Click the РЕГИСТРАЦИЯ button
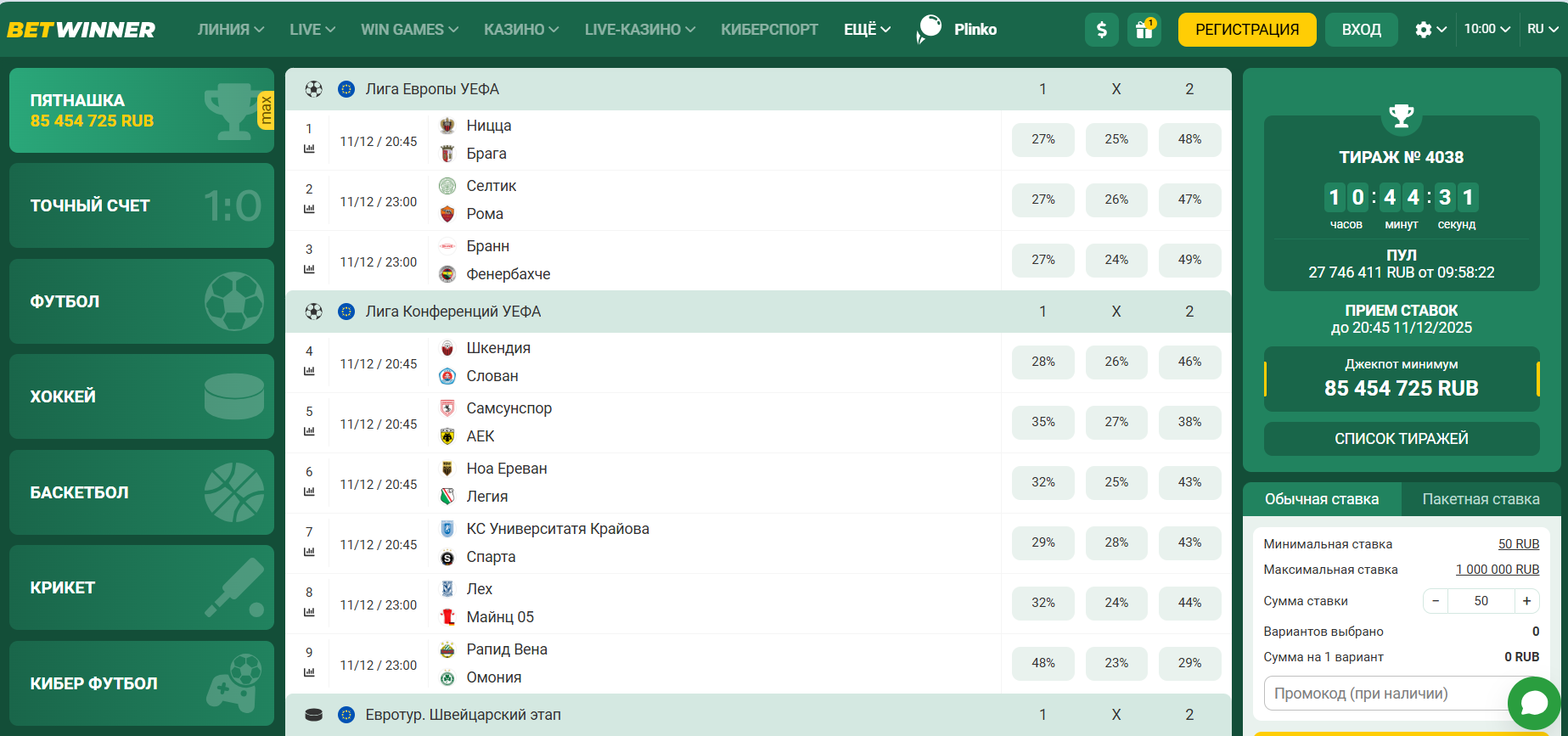1568x736 pixels. pyautogui.click(x=1246, y=30)
